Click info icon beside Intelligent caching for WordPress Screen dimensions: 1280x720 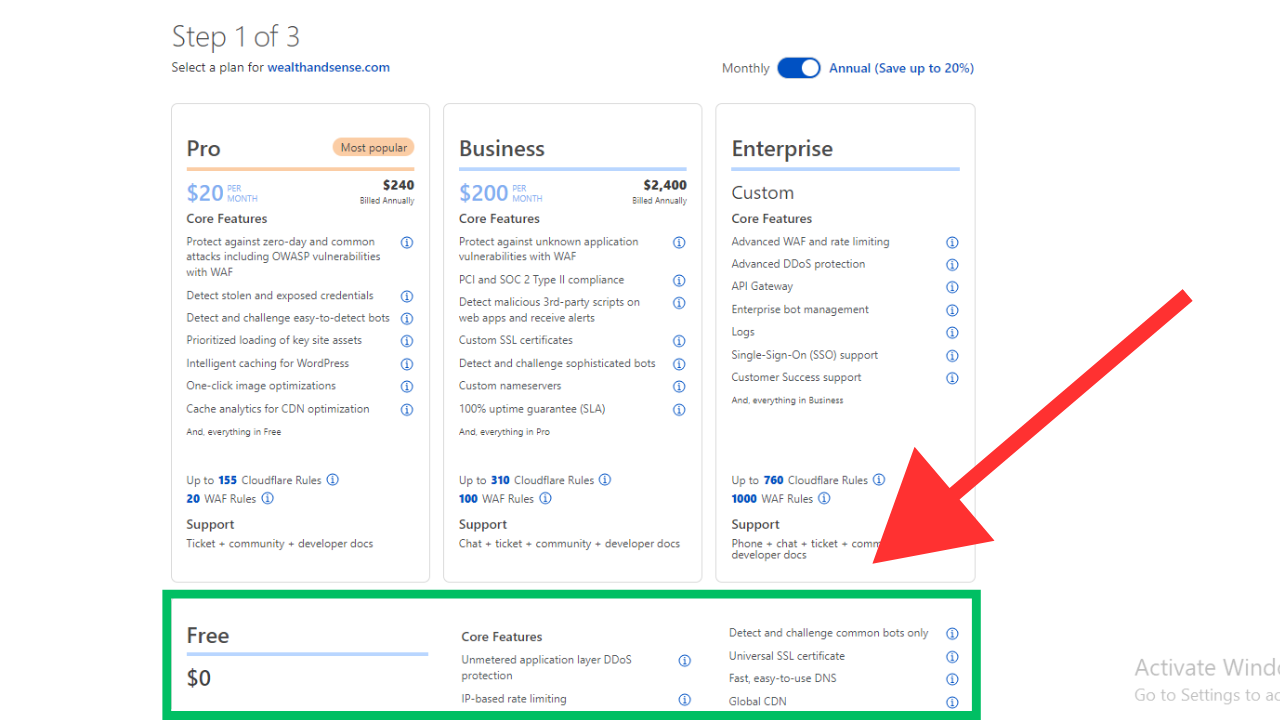click(x=406, y=364)
